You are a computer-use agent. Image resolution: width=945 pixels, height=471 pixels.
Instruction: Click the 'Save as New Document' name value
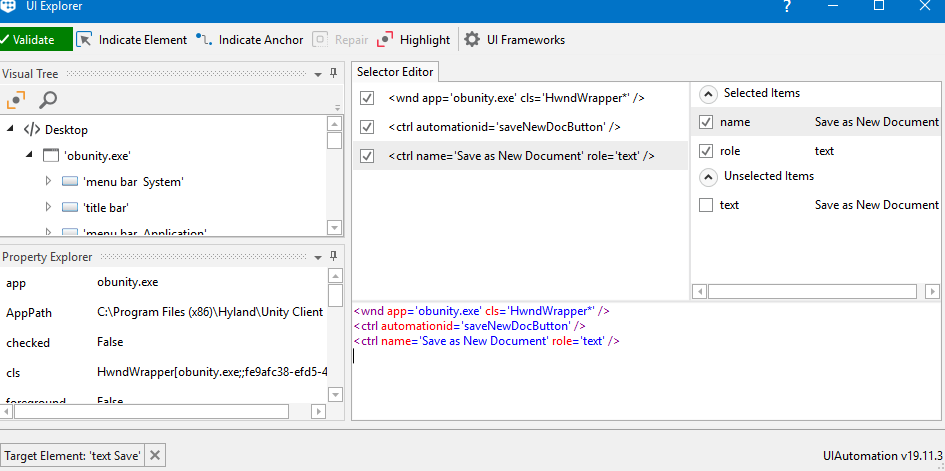point(877,122)
